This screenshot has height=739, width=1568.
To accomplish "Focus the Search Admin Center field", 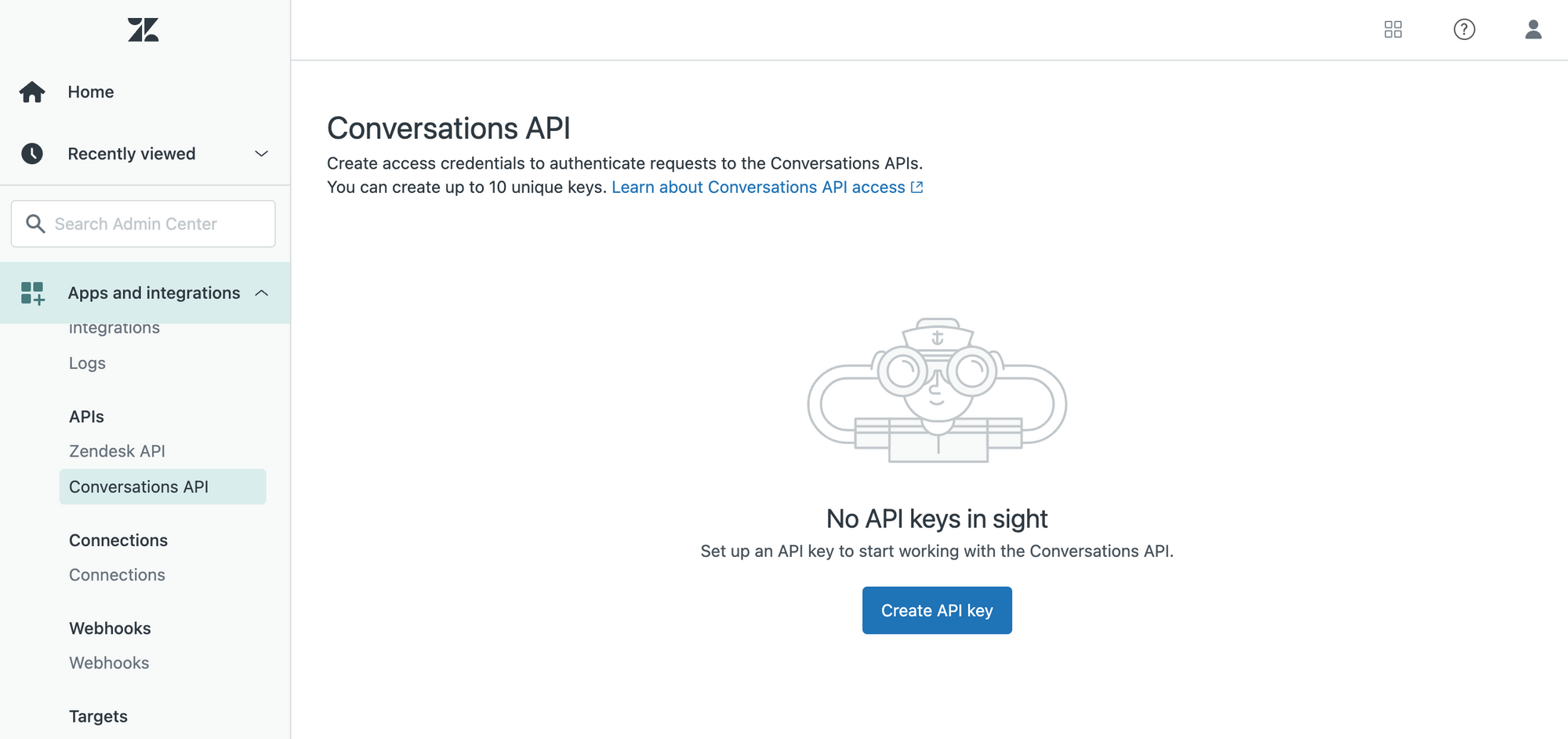I will [143, 224].
